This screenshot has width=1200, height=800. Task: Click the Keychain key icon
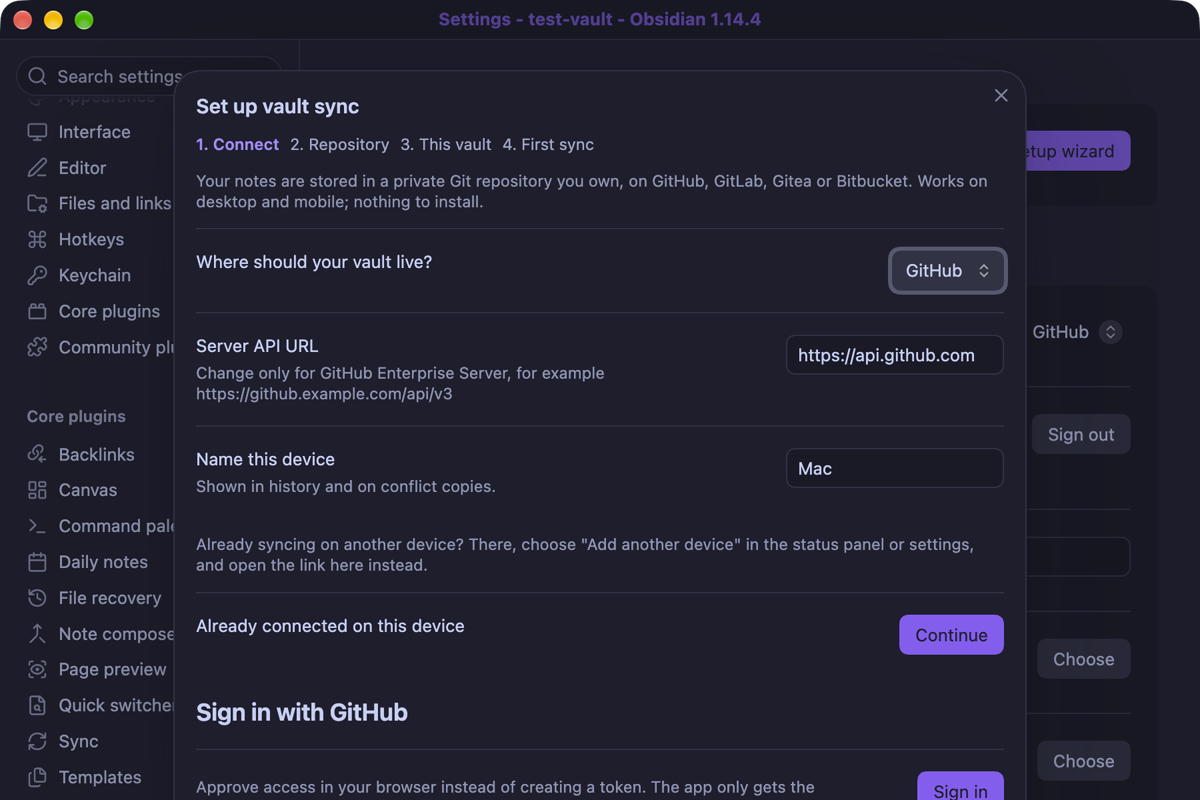pyautogui.click(x=37, y=275)
